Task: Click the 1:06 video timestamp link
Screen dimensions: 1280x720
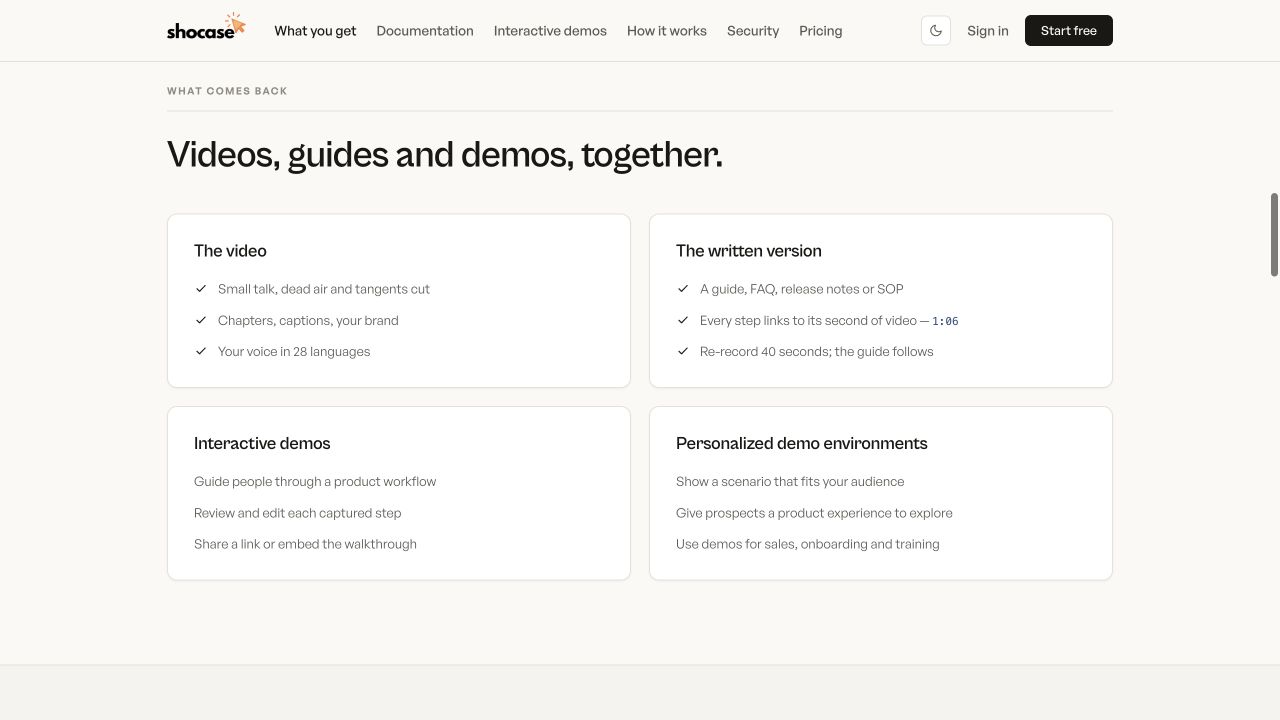Action: point(945,321)
